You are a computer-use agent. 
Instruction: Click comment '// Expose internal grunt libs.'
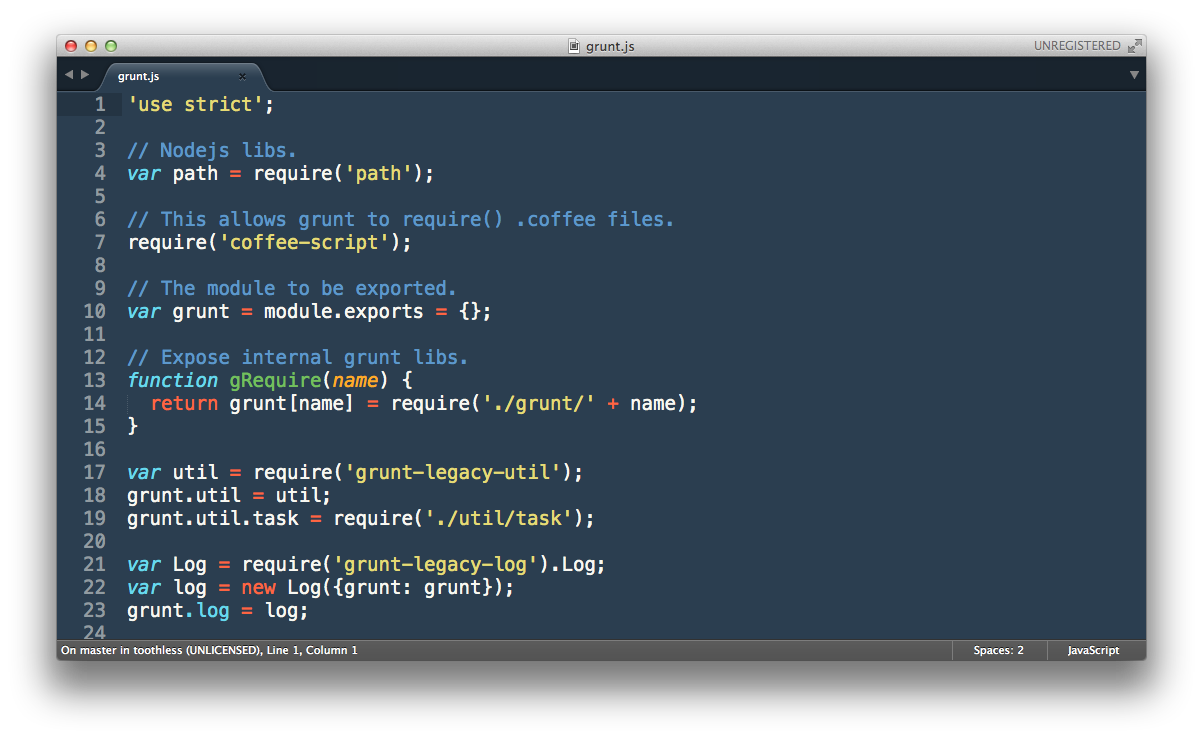[x=298, y=357]
